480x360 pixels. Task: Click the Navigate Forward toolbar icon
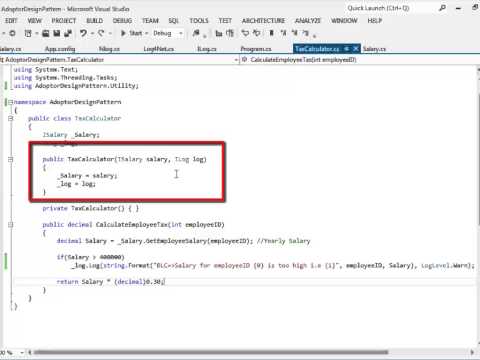12,33
